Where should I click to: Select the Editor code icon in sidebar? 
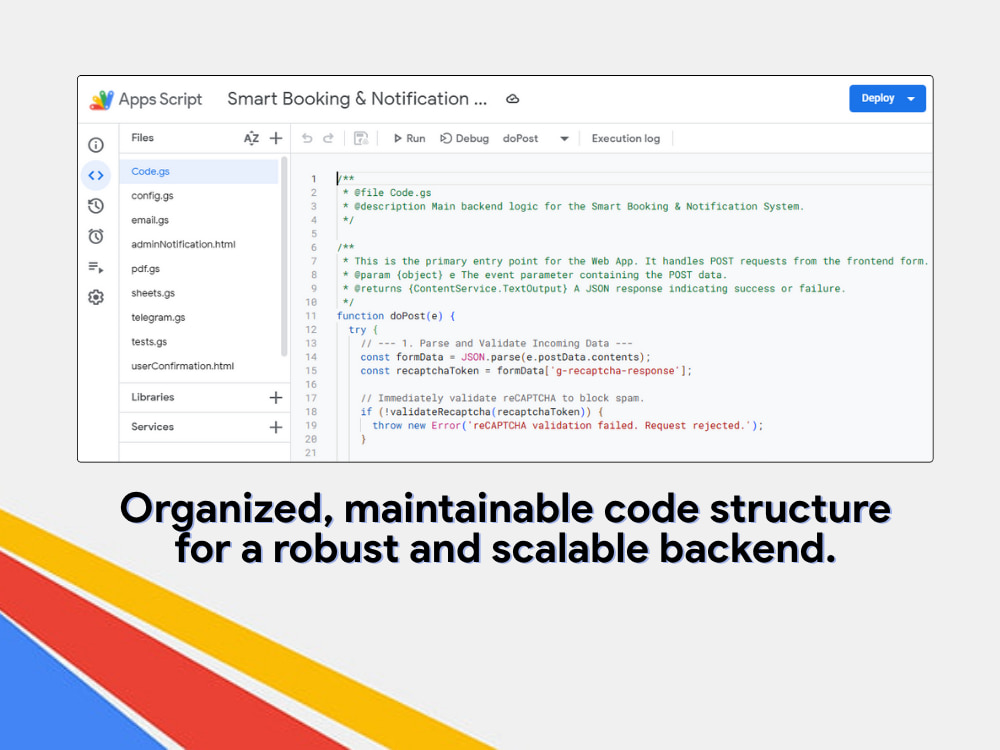point(96,175)
